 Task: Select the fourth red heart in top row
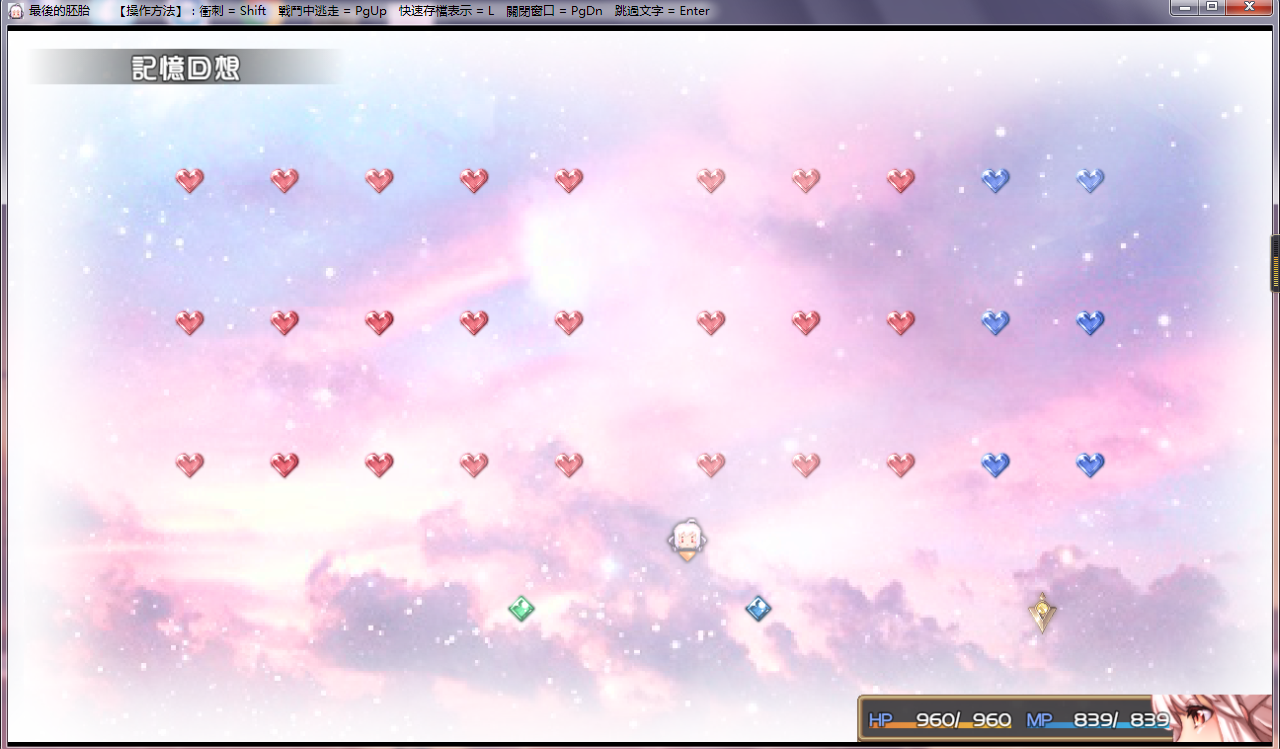(x=474, y=180)
